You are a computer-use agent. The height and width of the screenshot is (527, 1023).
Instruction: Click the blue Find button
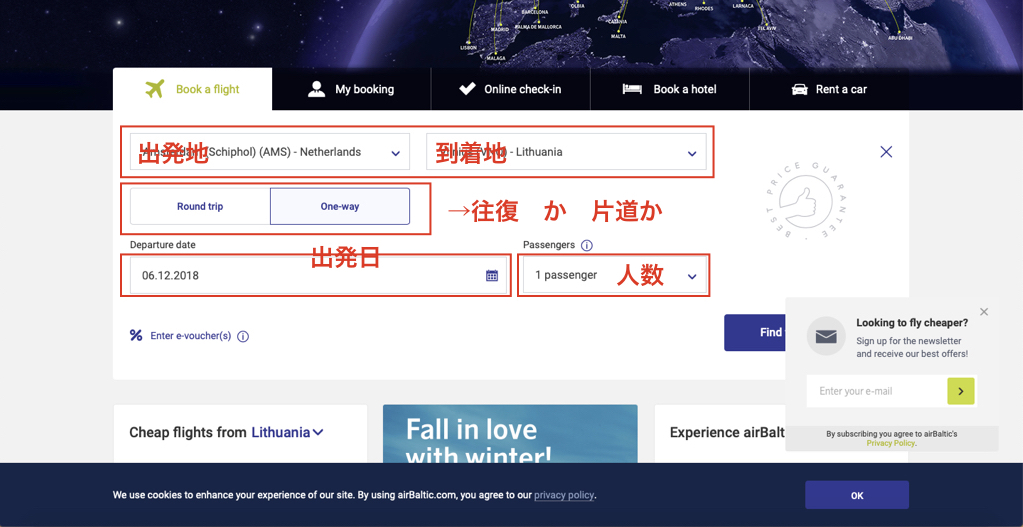click(755, 333)
